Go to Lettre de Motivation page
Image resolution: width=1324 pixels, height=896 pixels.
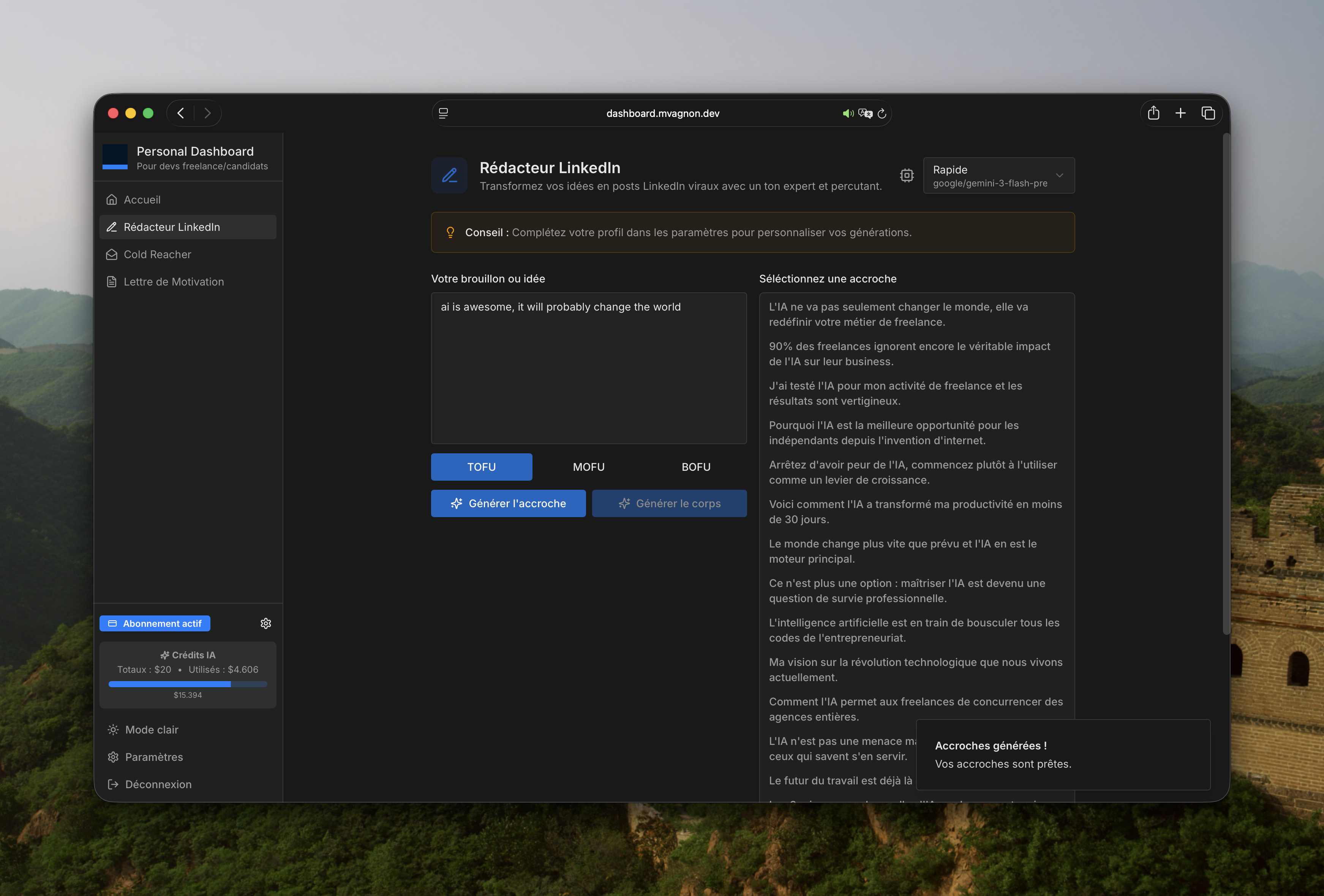(173, 282)
